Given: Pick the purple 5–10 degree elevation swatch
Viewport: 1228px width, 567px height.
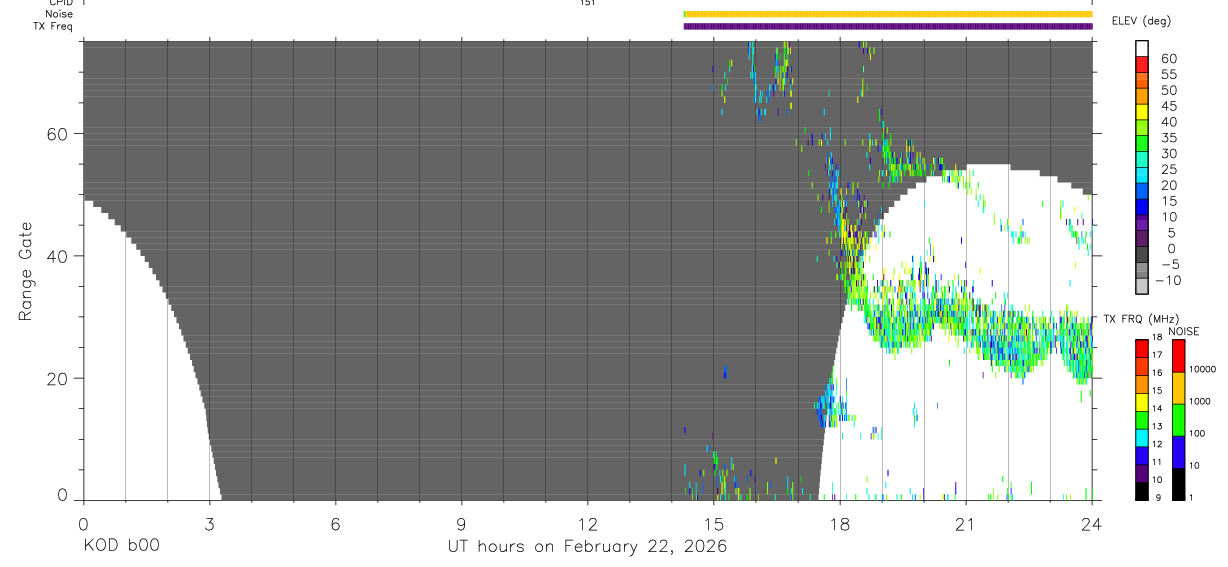Looking at the screenshot, I should 1141,222.
